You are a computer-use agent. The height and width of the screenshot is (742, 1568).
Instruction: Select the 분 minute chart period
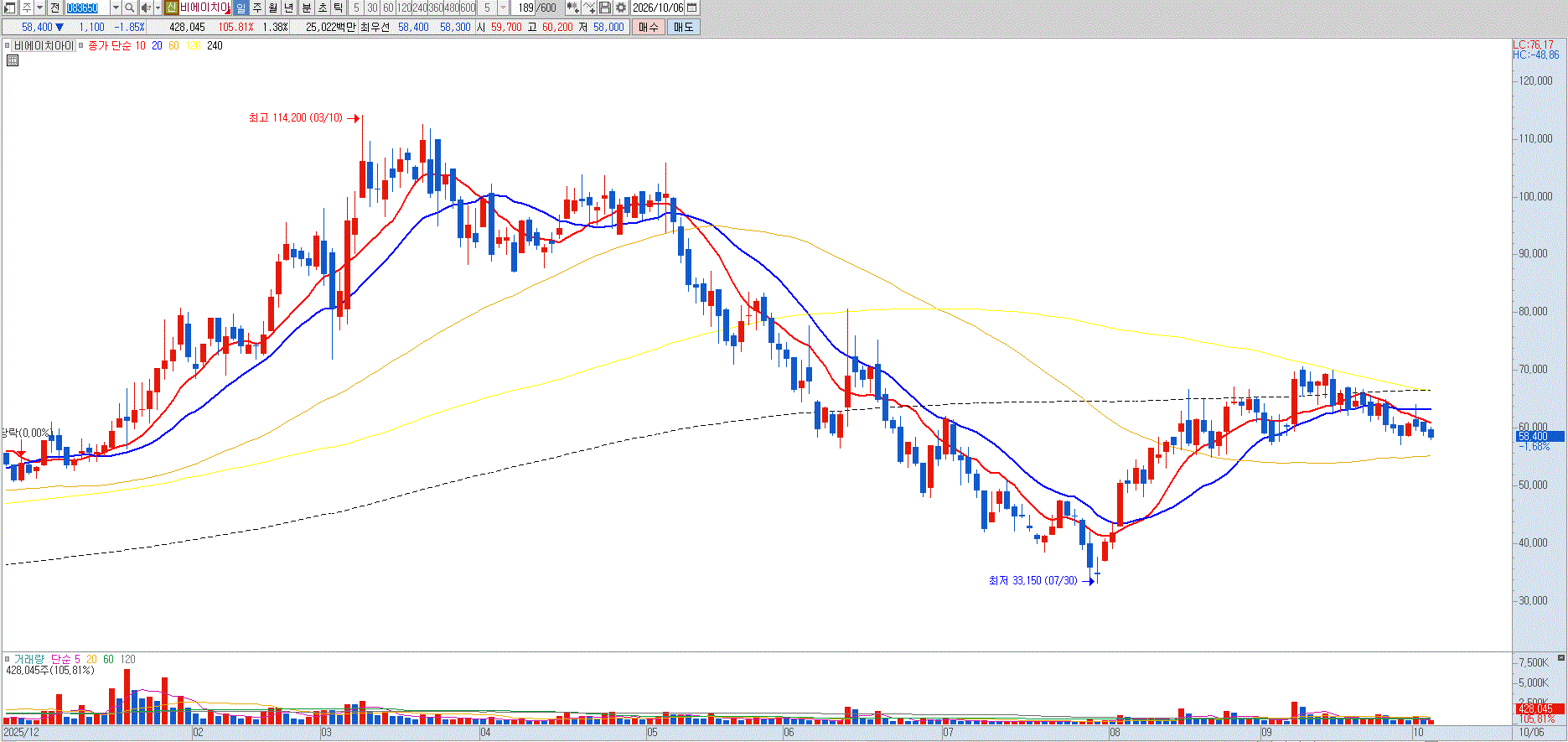(x=306, y=8)
